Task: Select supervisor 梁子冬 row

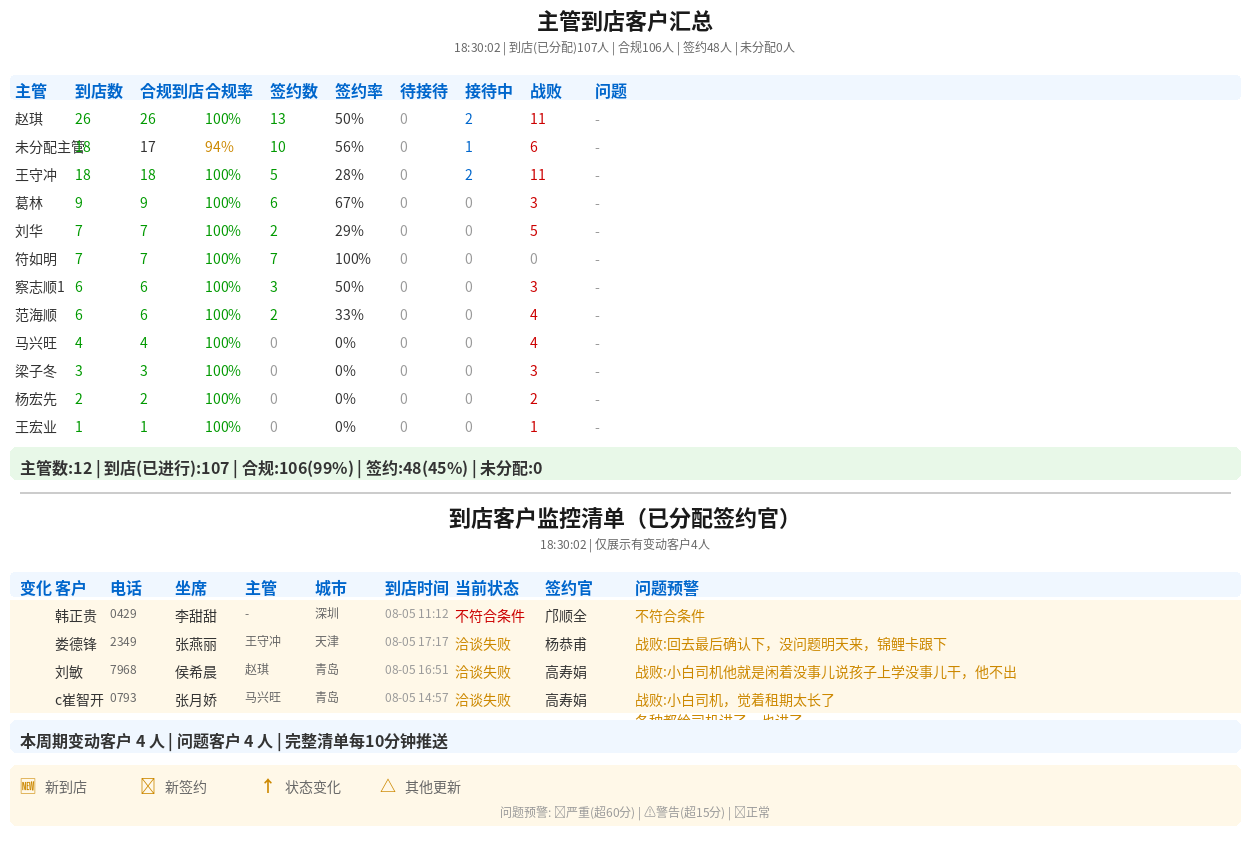Action: pyautogui.click(x=36, y=371)
